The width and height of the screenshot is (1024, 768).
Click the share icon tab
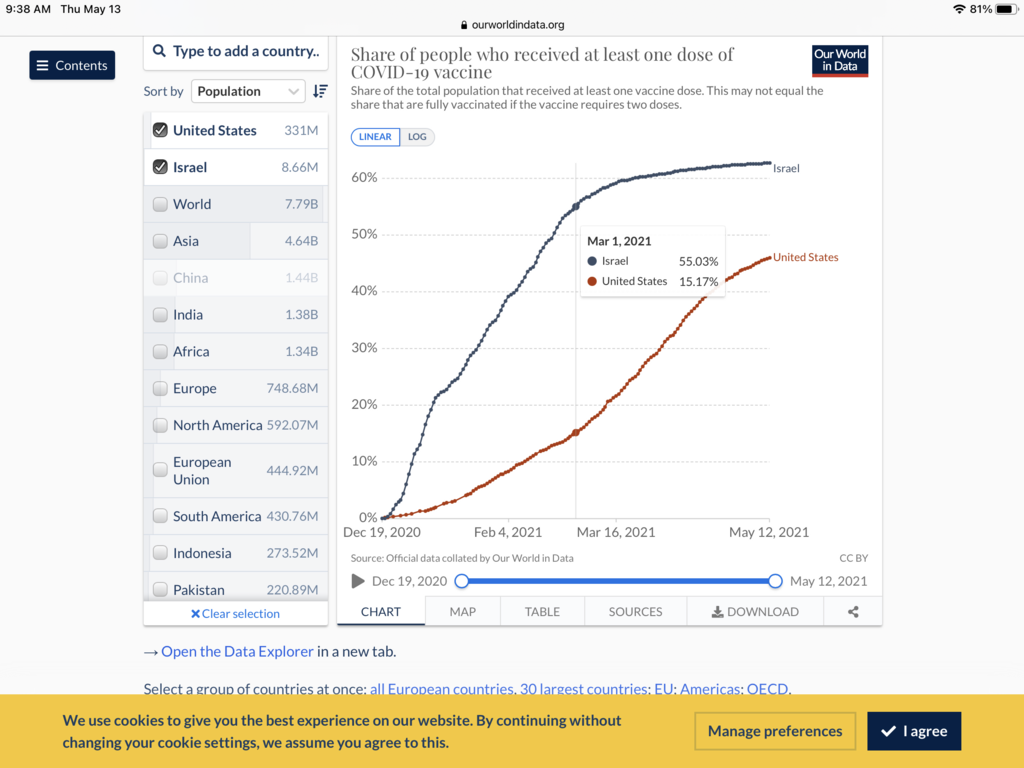tap(853, 612)
